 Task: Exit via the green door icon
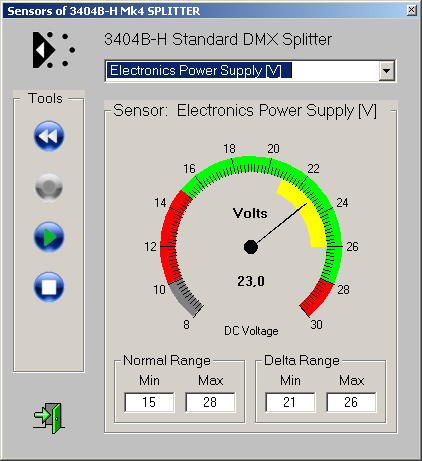pyautogui.click(x=49, y=418)
